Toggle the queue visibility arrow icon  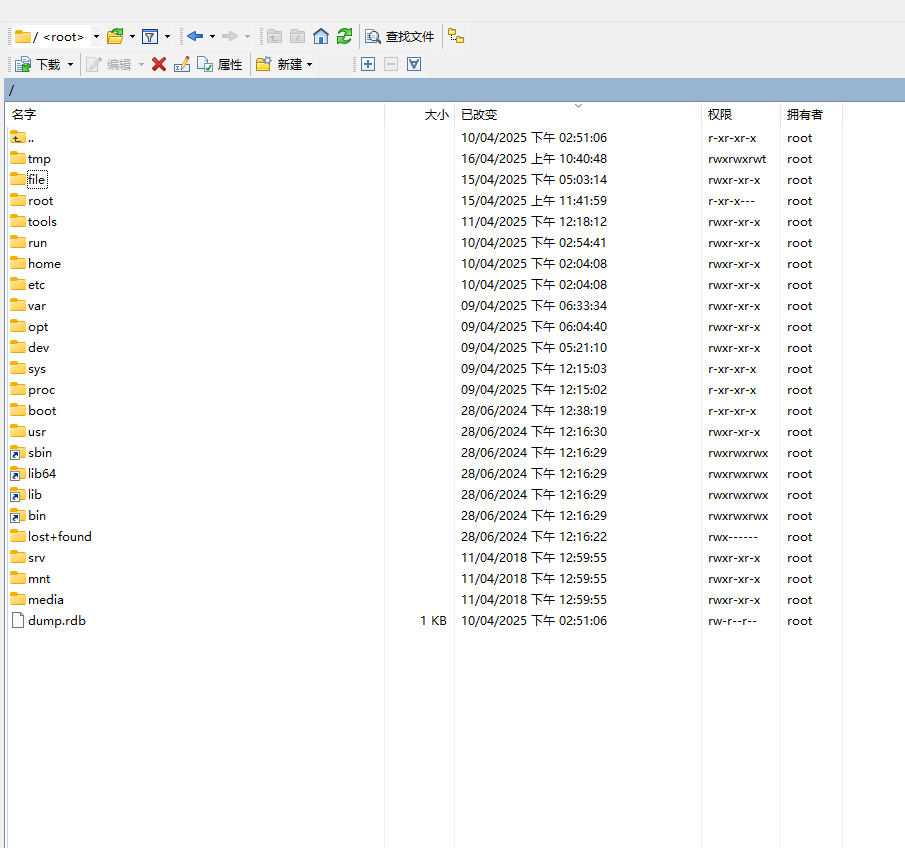tap(413, 63)
